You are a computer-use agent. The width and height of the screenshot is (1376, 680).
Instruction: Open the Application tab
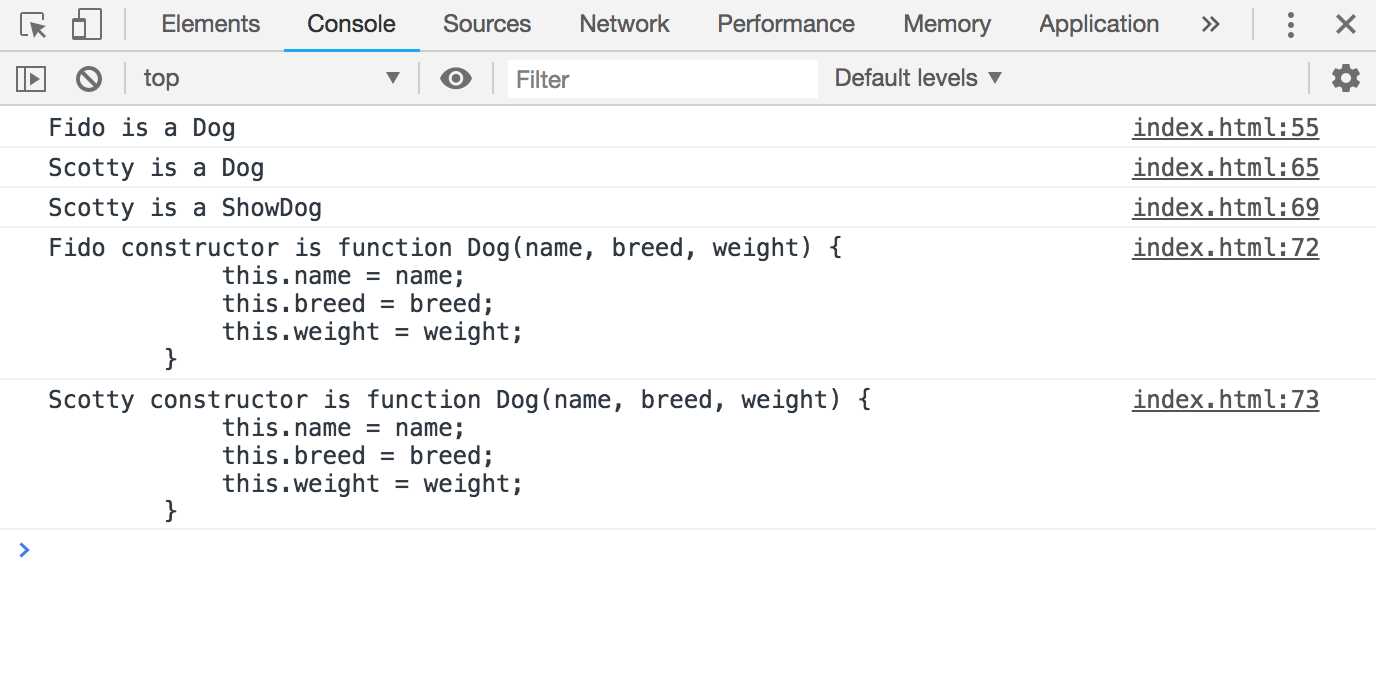pyautogui.click(x=1098, y=25)
